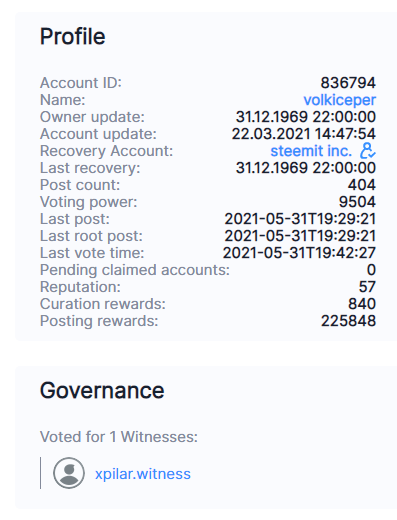The width and height of the screenshot is (397, 520).
Task: Select the Posting rewards value 225848
Action: (348, 321)
